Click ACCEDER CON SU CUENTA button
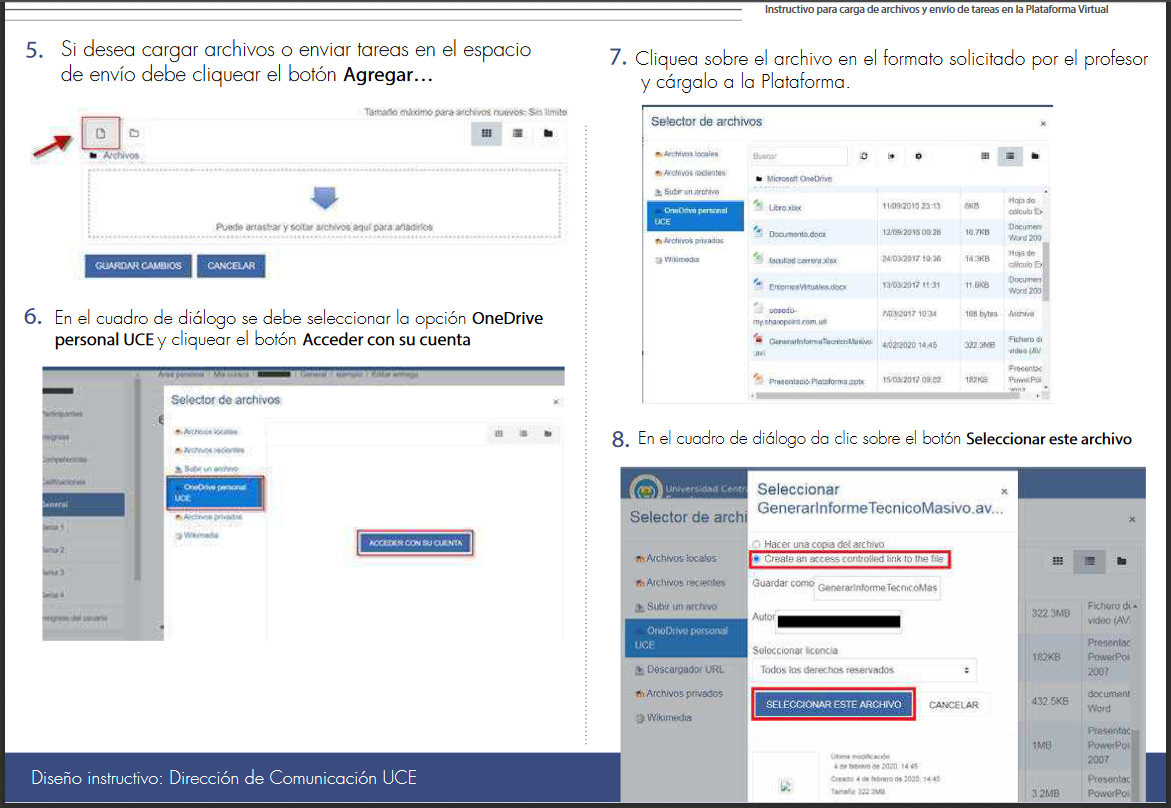The height and width of the screenshot is (808, 1171). tap(416, 543)
